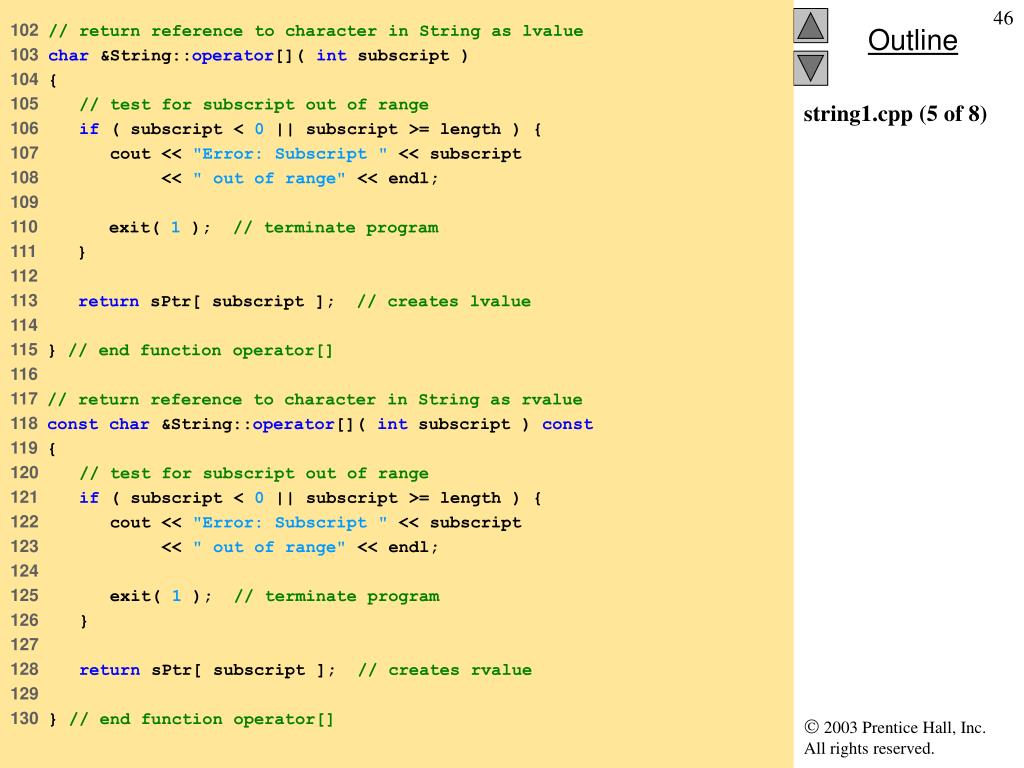Screen dimensions: 1024x768
Task: Click the string1.cpp (5 of 8) heading
Action: [895, 114]
